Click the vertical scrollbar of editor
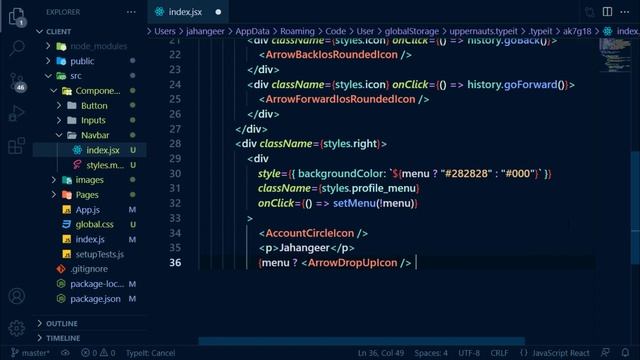640x360 pixels. click(635, 208)
